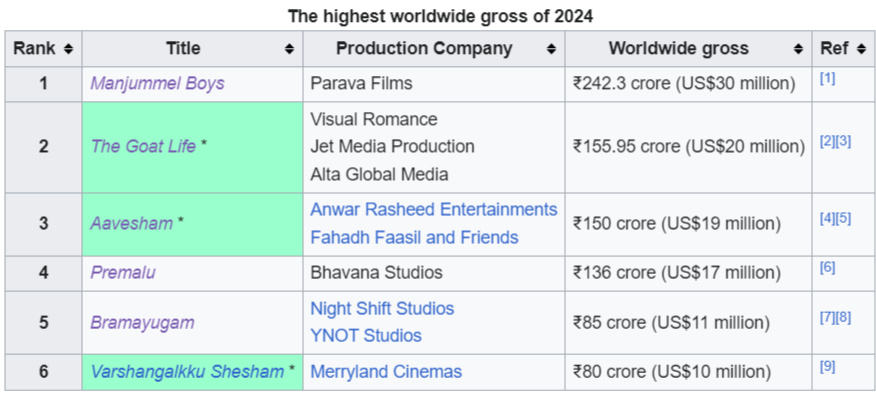Open reference [9] for Varshangalkku Shesham
876x393 pixels.
[x=827, y=367]
